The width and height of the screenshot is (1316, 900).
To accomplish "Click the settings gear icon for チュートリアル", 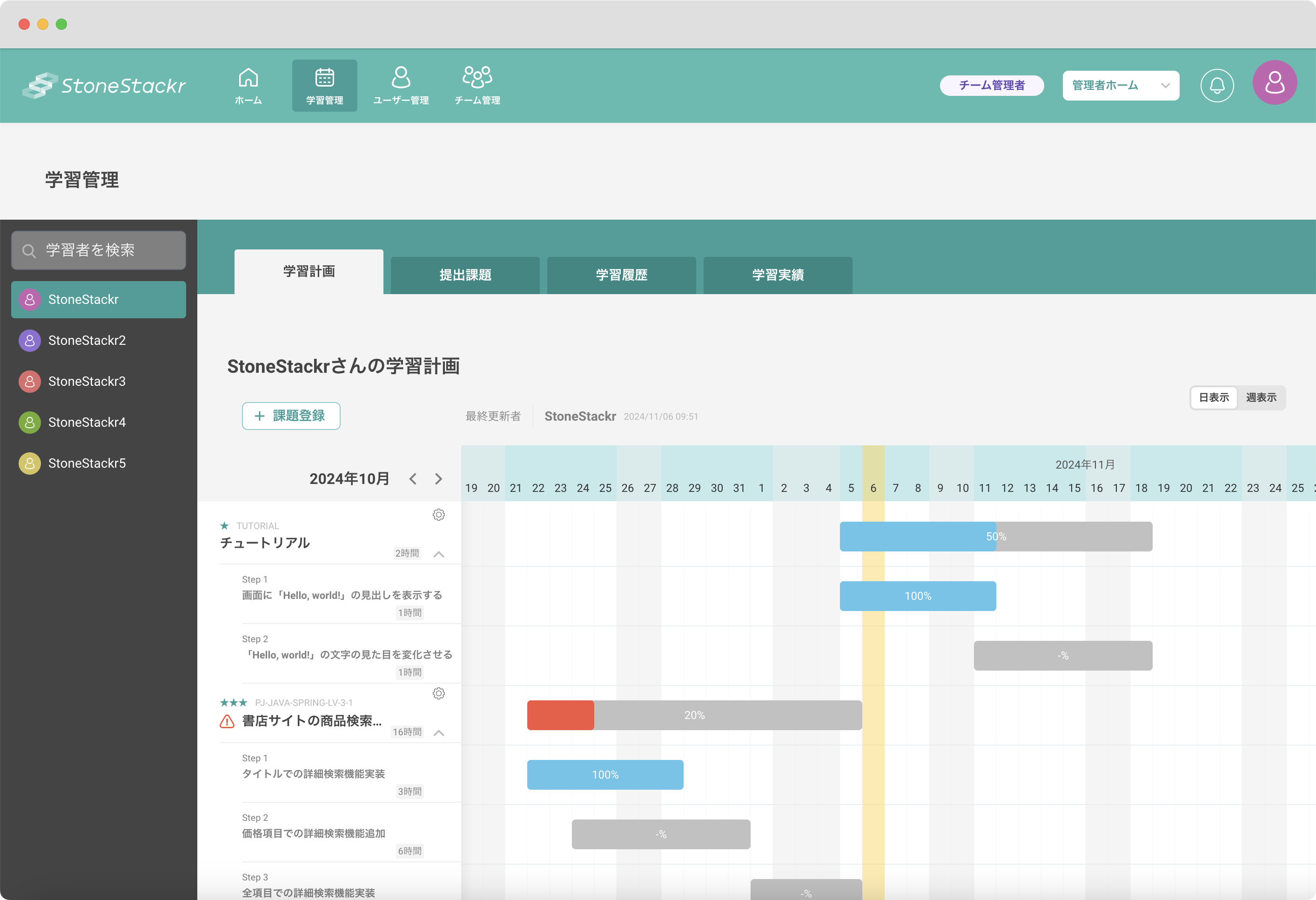I will coord(439,515).
